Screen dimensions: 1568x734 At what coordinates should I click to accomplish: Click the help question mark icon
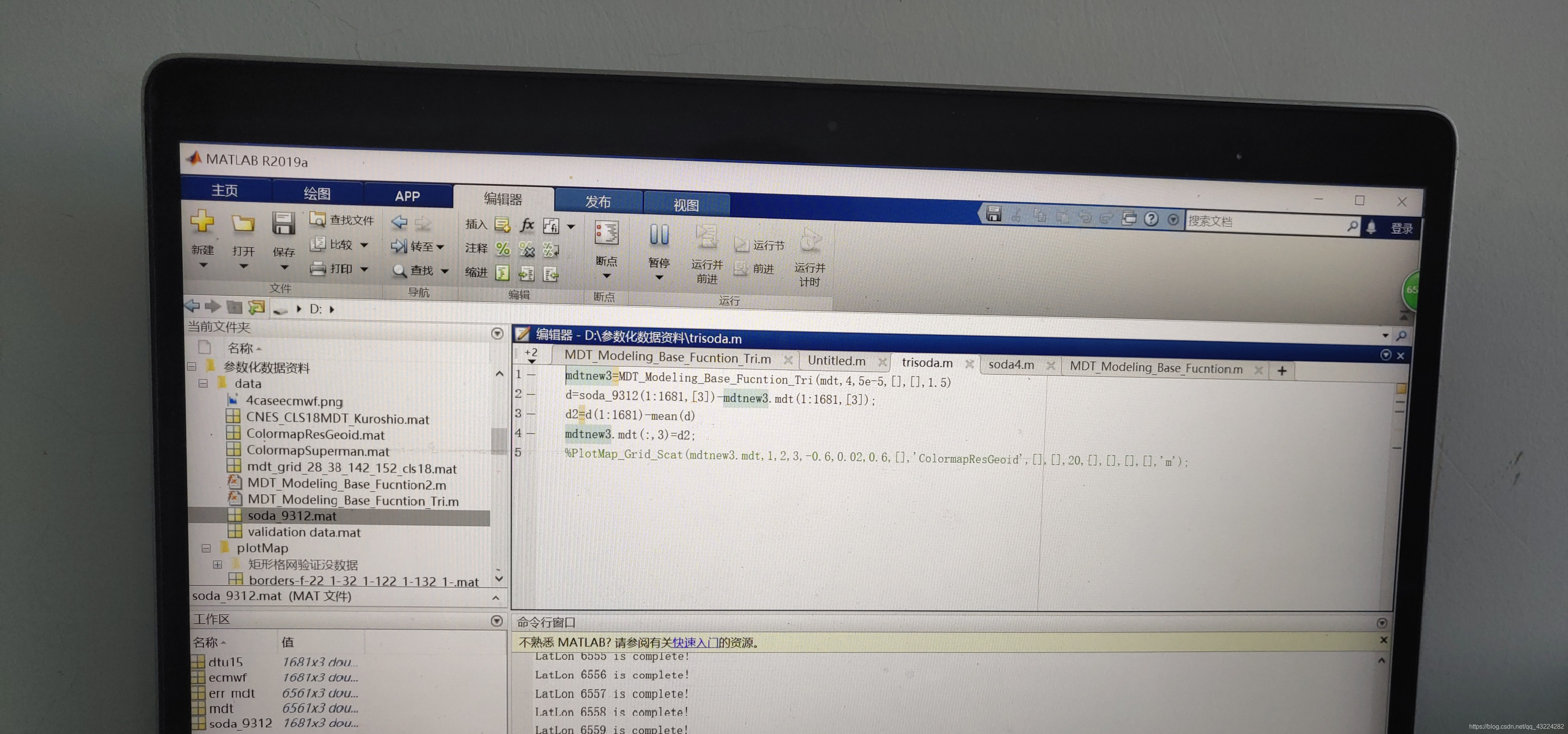(1150, 219)
